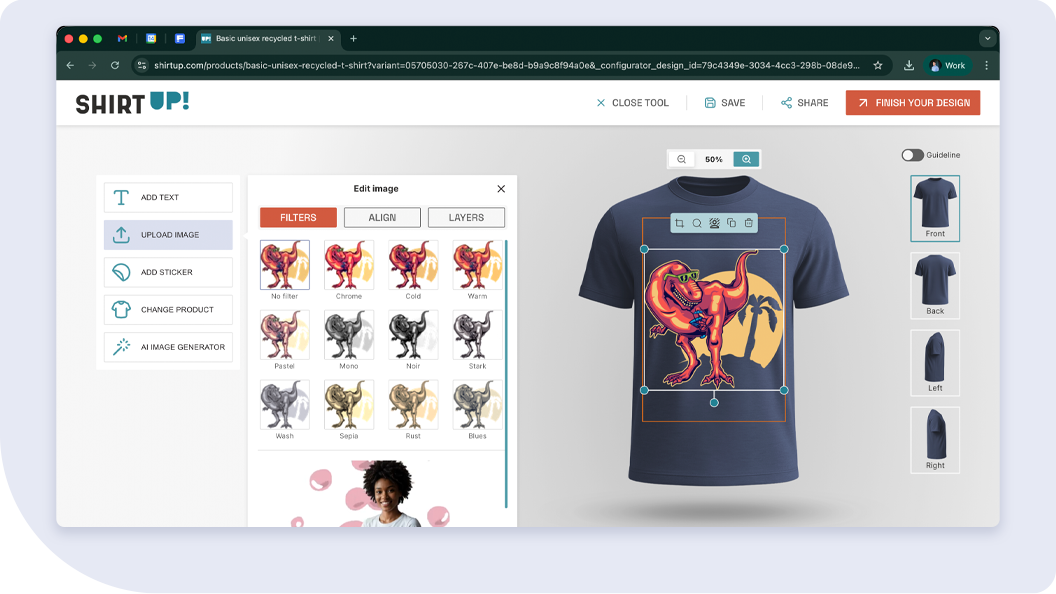The height and width of the screenshot is (594, 1056).
Task: Close the Edit image panel
Action: click(x=501, y=189)
